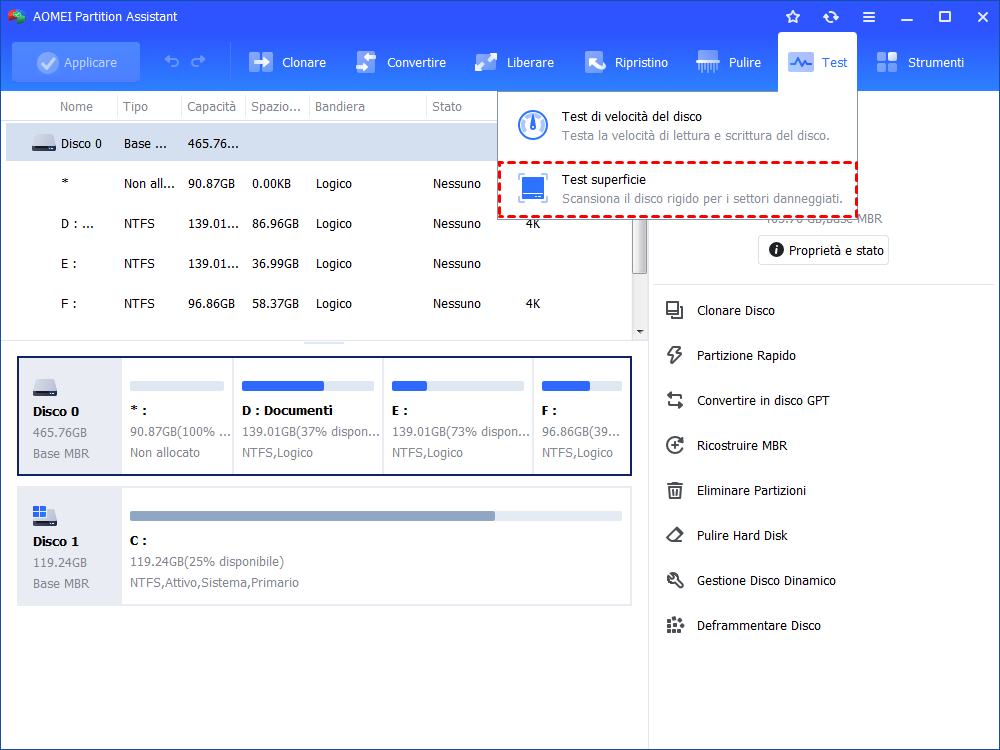This screenshot has width=1000, height=750.
Task: Click Partizione Rapido option
Action: click(746, 355)
